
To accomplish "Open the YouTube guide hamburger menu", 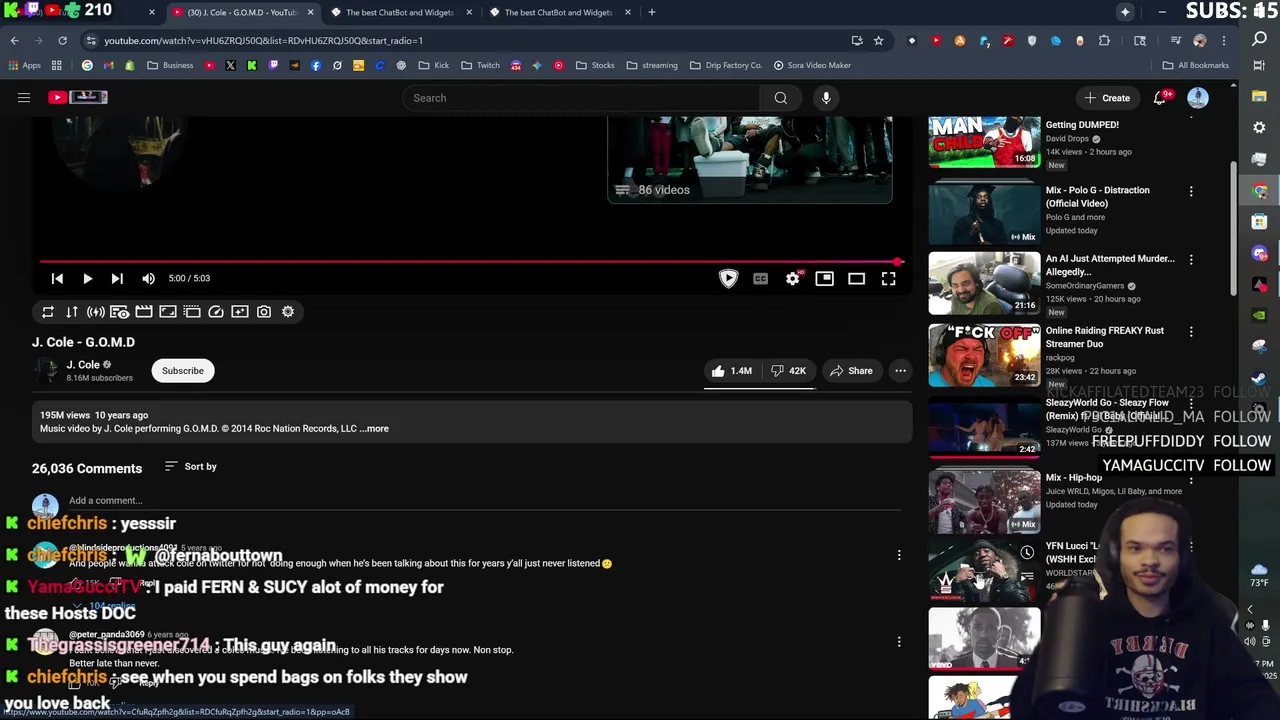I will point(24,98).
